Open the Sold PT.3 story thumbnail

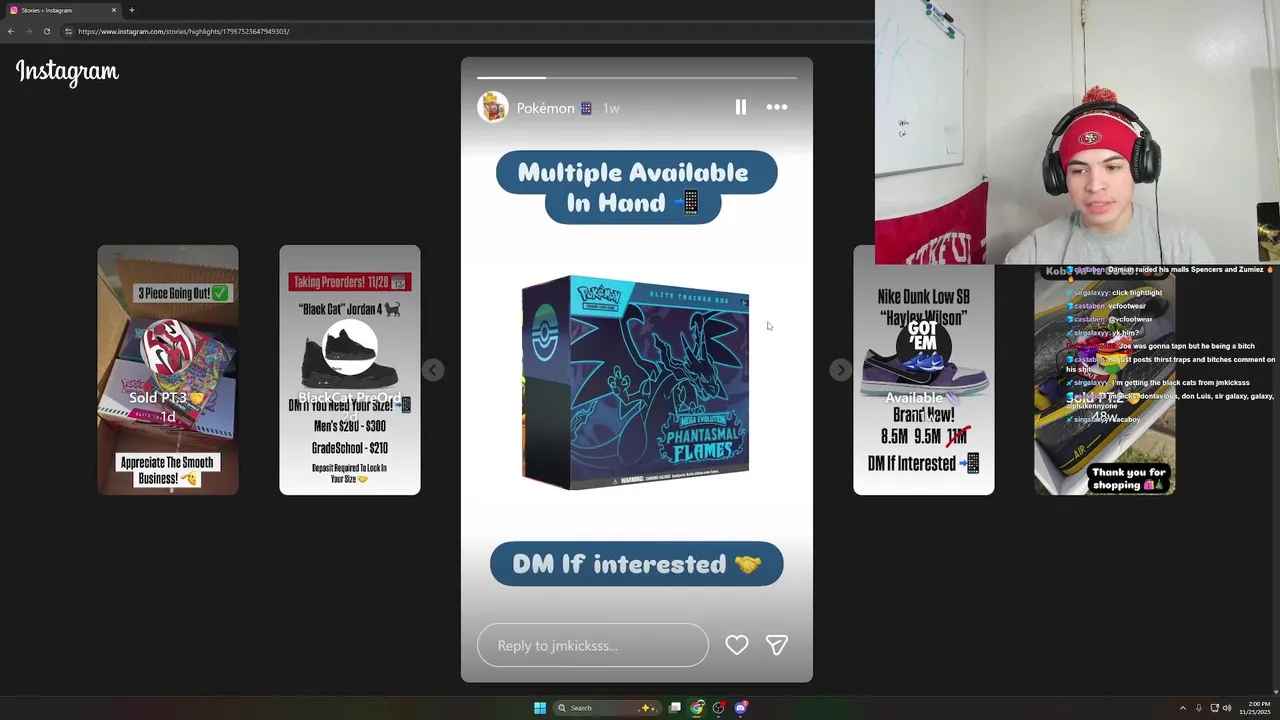coord(168,370)
